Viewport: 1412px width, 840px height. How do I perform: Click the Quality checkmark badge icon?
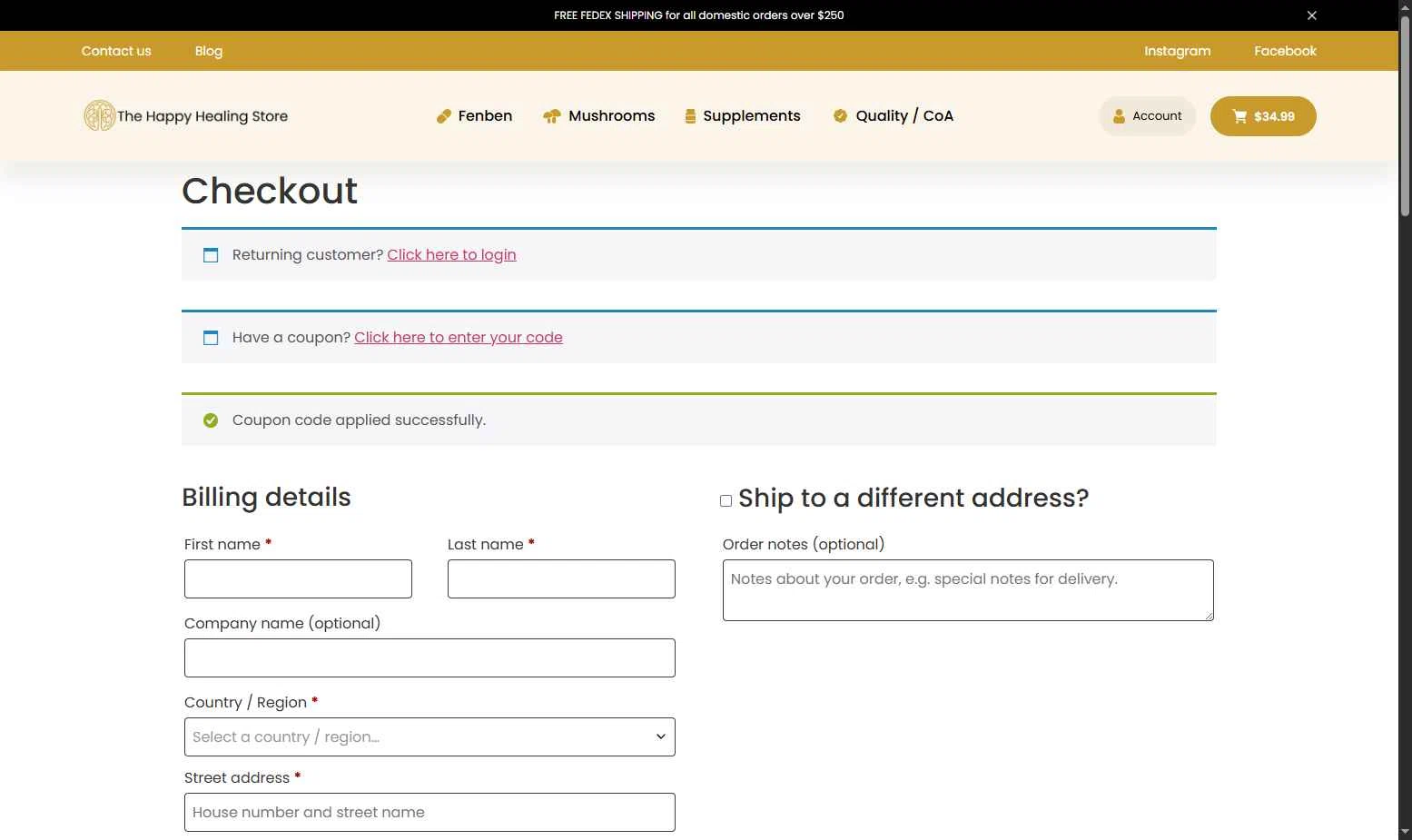point(840,115)
